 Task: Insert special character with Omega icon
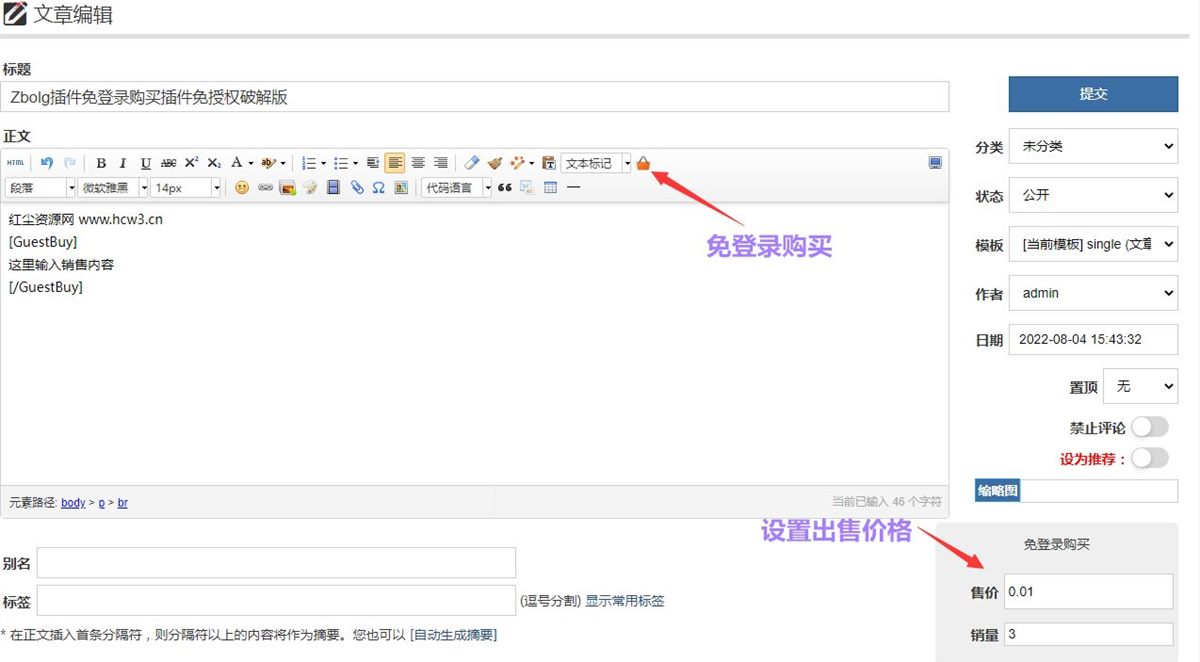(x=378, y=188)
